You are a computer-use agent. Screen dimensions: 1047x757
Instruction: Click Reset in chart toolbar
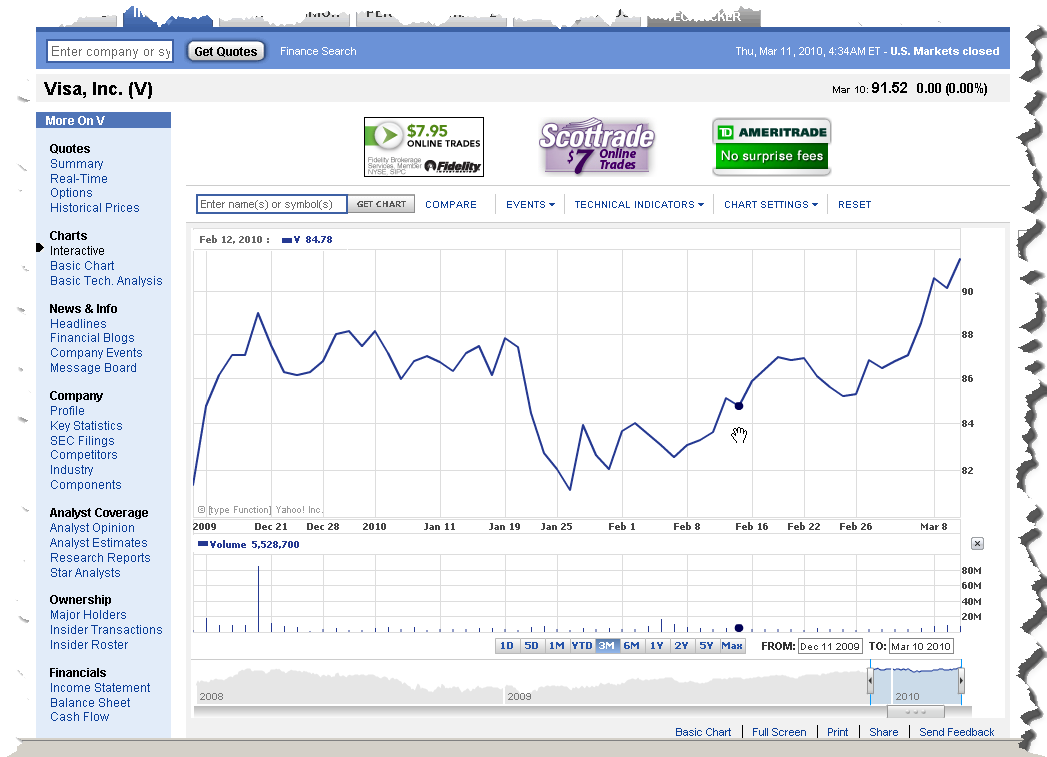click(854, 205)
